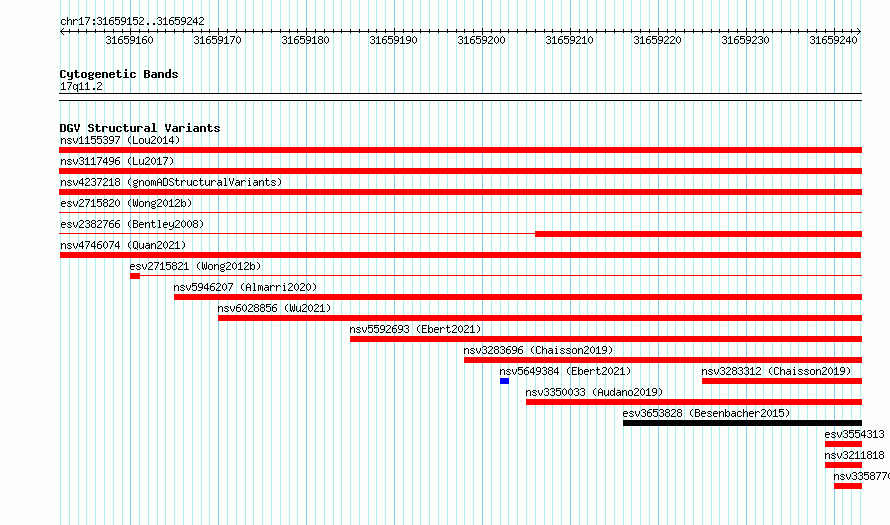Open variant nsv4746074 (Quan2021) label
890x525 pixels.
click(123, 245)
